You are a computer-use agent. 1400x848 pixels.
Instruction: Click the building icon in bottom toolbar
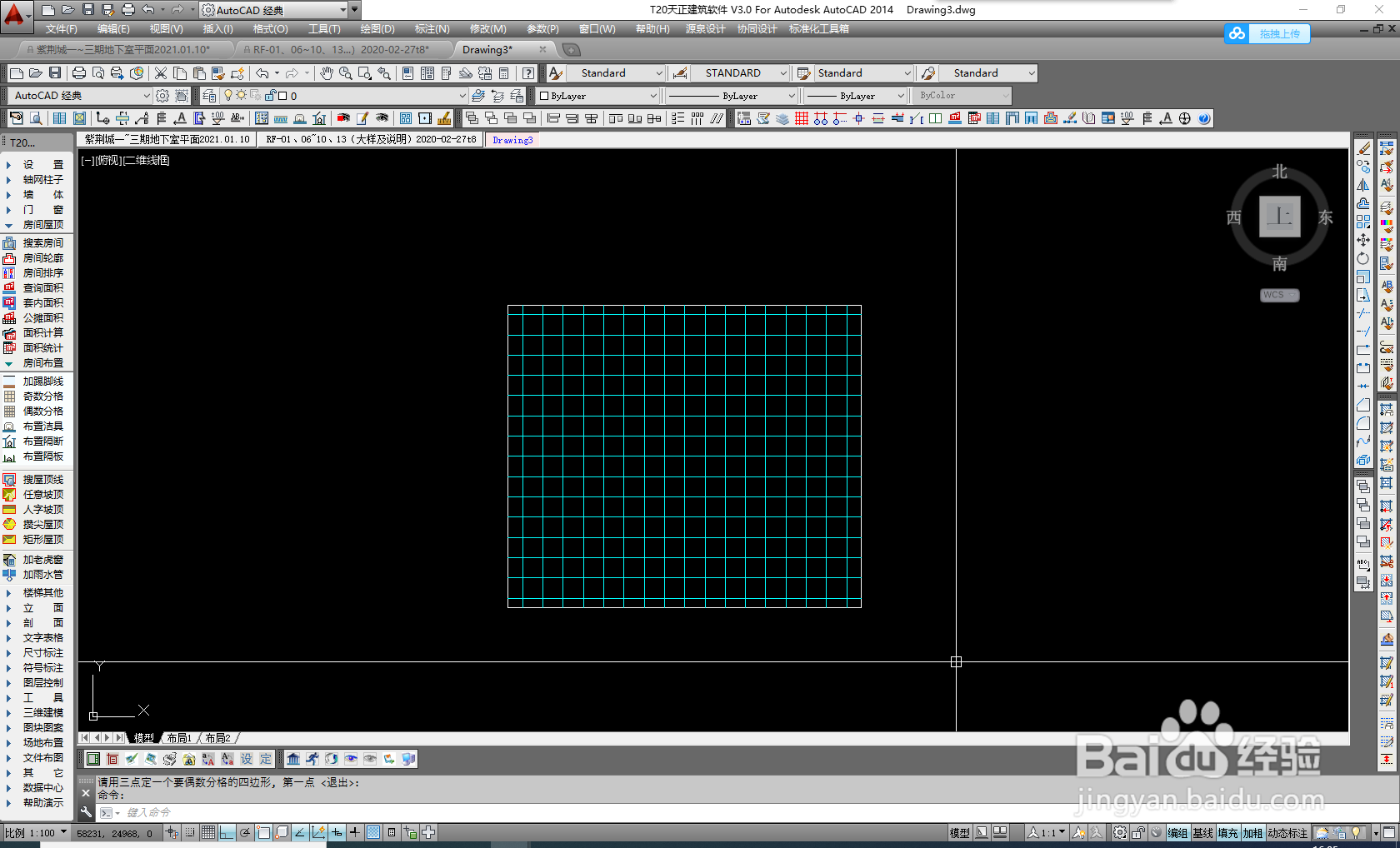coord(293,759)
